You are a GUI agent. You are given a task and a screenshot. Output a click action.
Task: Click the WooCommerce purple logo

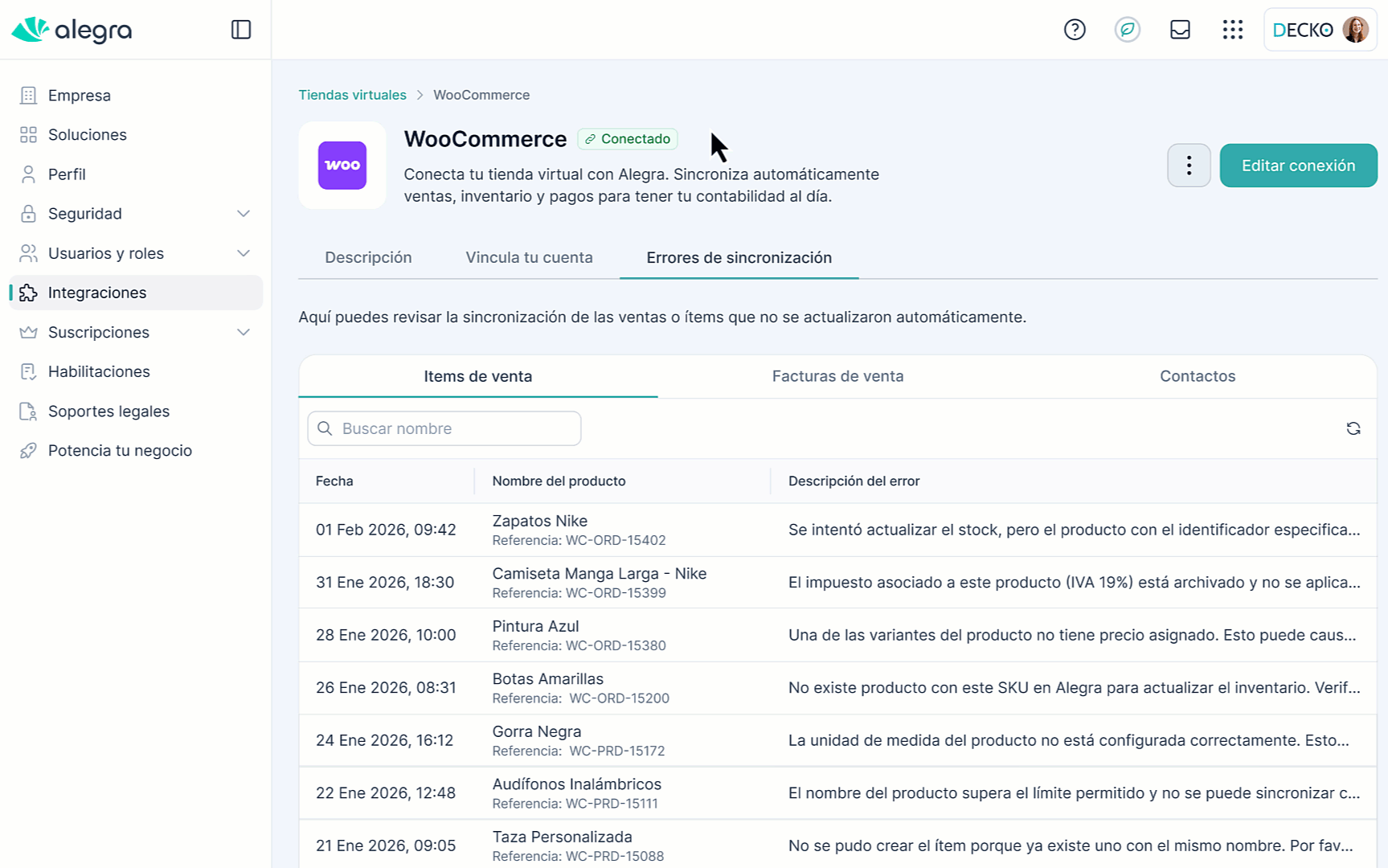[342, 166]
